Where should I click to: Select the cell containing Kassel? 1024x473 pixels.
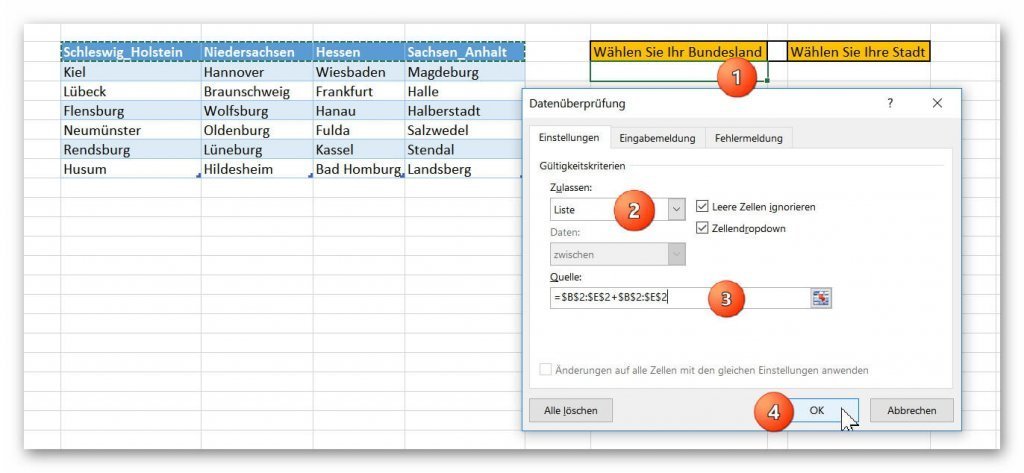(359, 150)
